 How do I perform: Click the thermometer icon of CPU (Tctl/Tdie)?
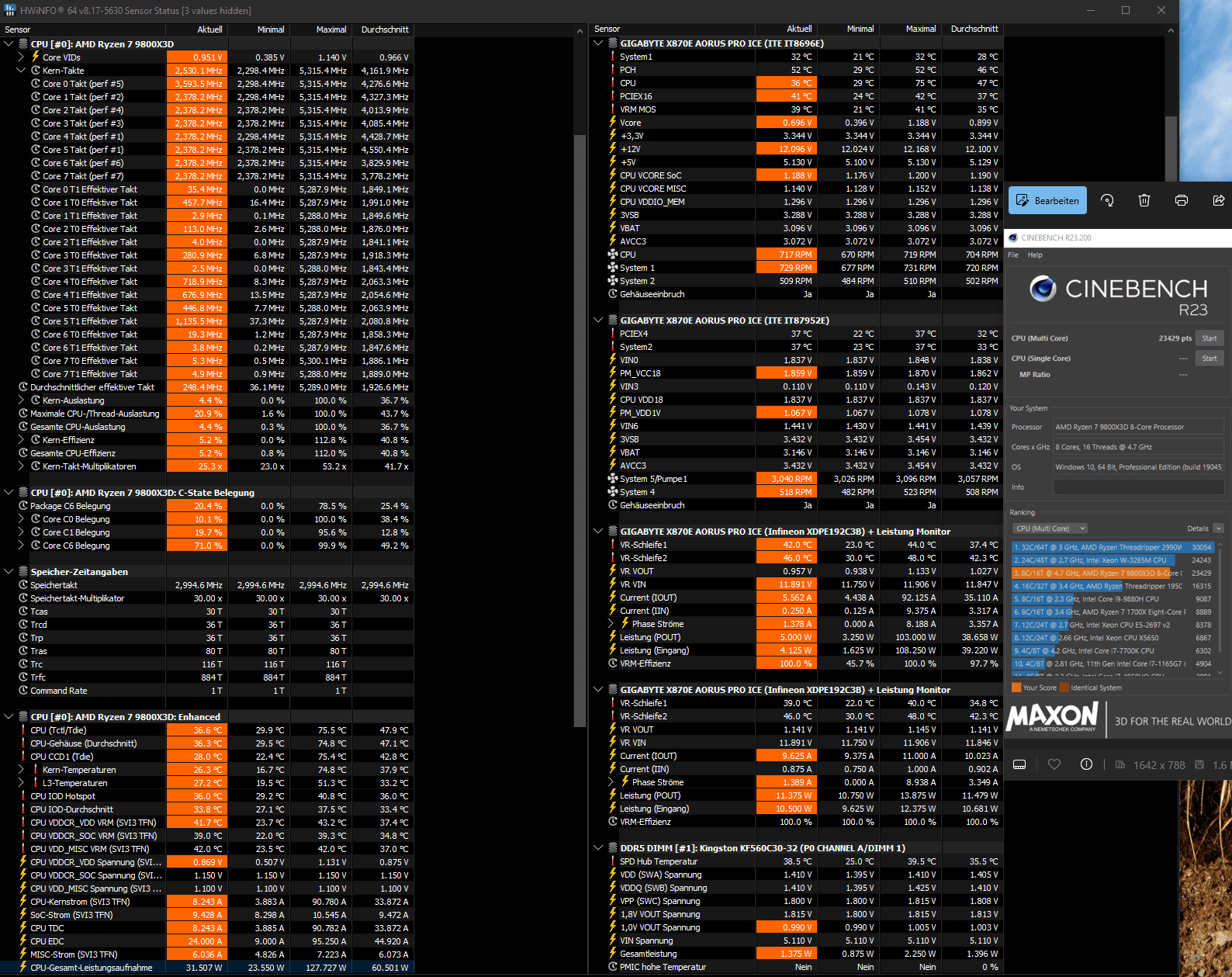click(23, 730)
